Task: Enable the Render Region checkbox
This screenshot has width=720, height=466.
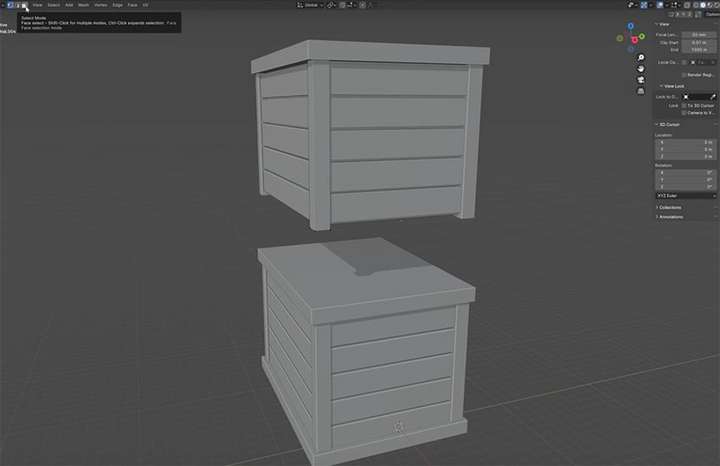Action: click(684, 75)
